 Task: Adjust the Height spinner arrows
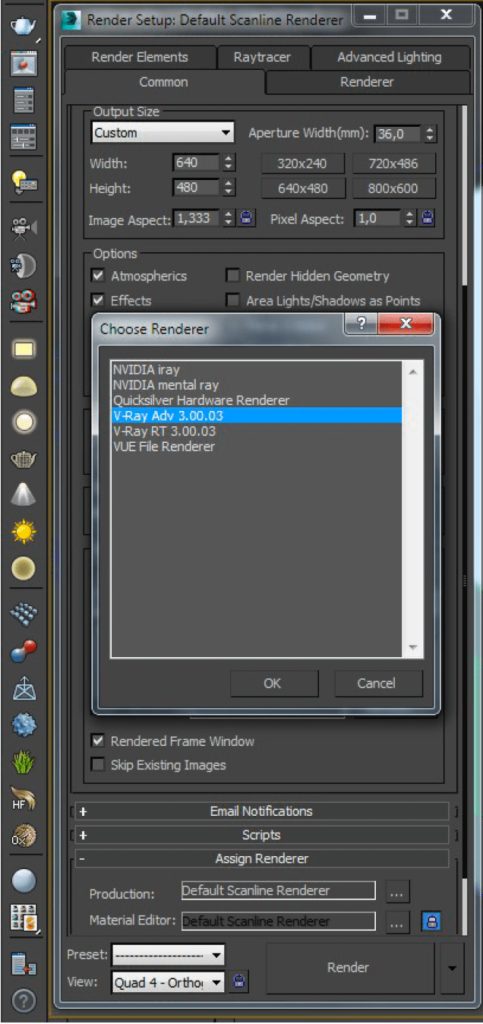[x=228, y=188]
